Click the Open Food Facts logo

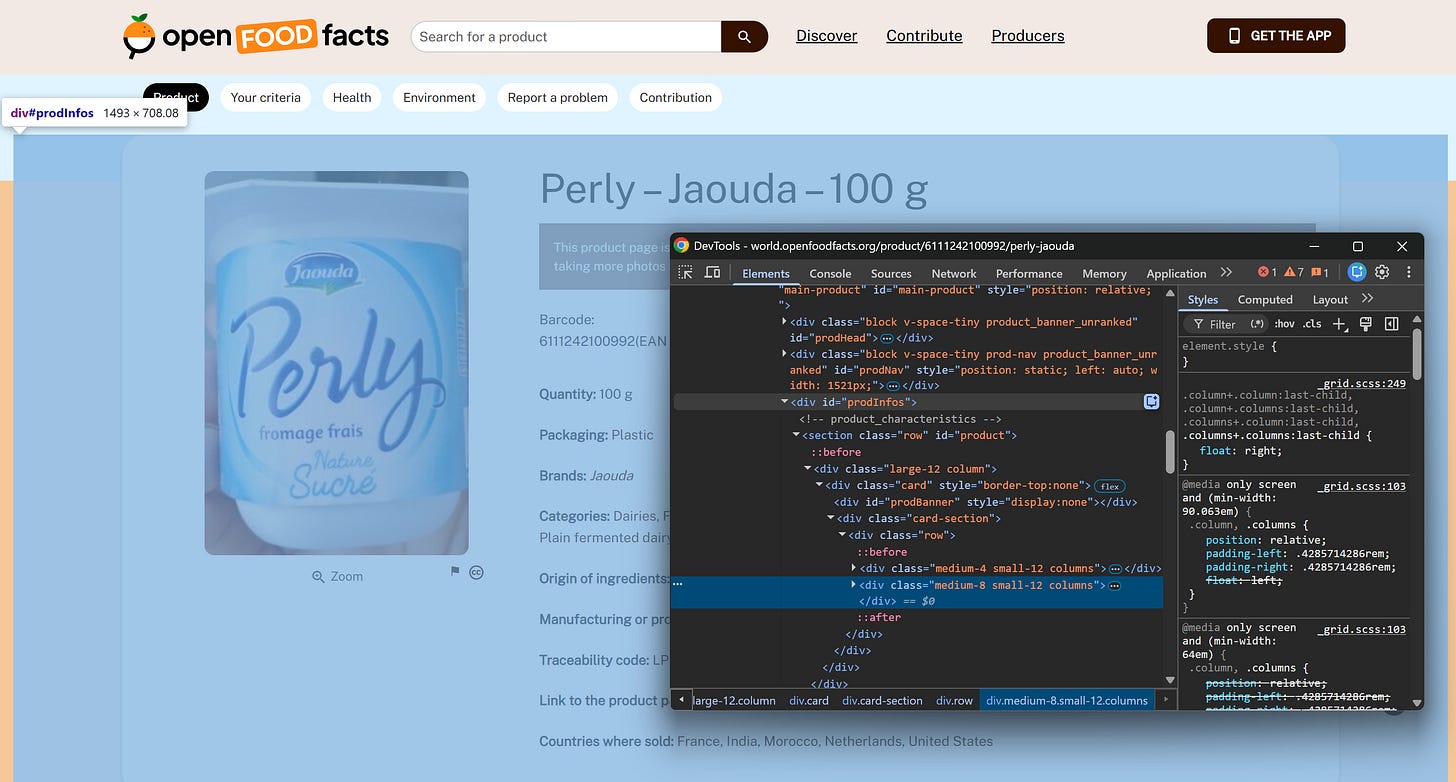click(x=256, y=36)
